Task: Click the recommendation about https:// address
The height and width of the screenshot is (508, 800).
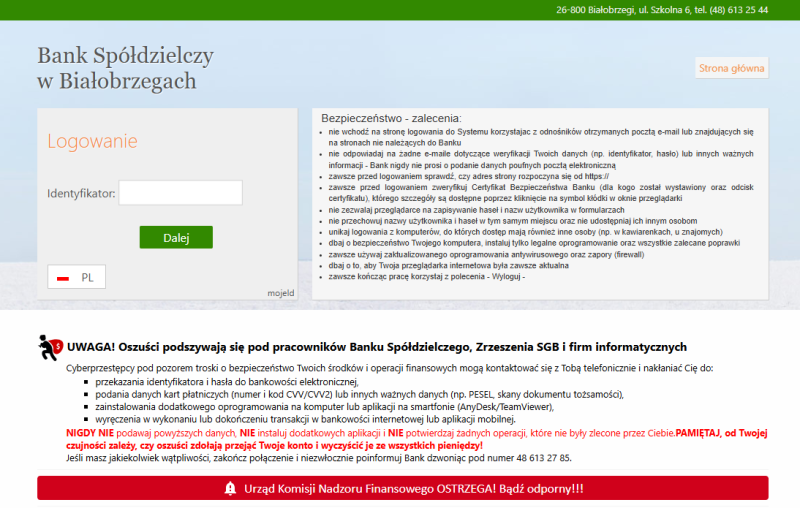Action: point(468,176)
